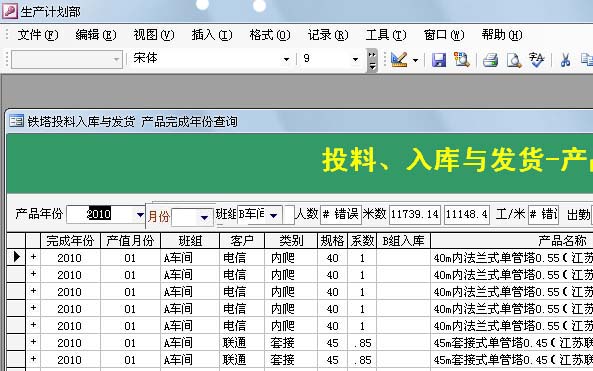Click the 客户 column header
The image size is (593, 371).
[242, 241]
